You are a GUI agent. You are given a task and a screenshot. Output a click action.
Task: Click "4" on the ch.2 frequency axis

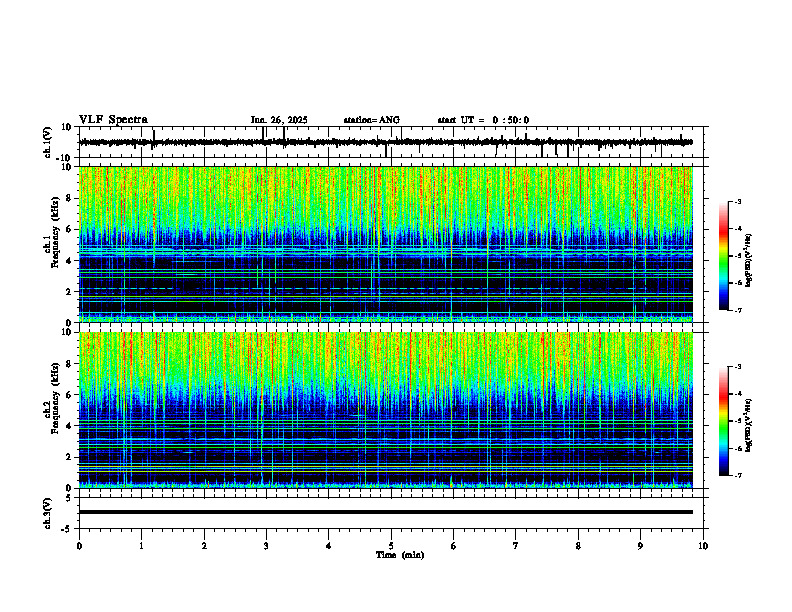pyautogui.click(x=70, y=426)
